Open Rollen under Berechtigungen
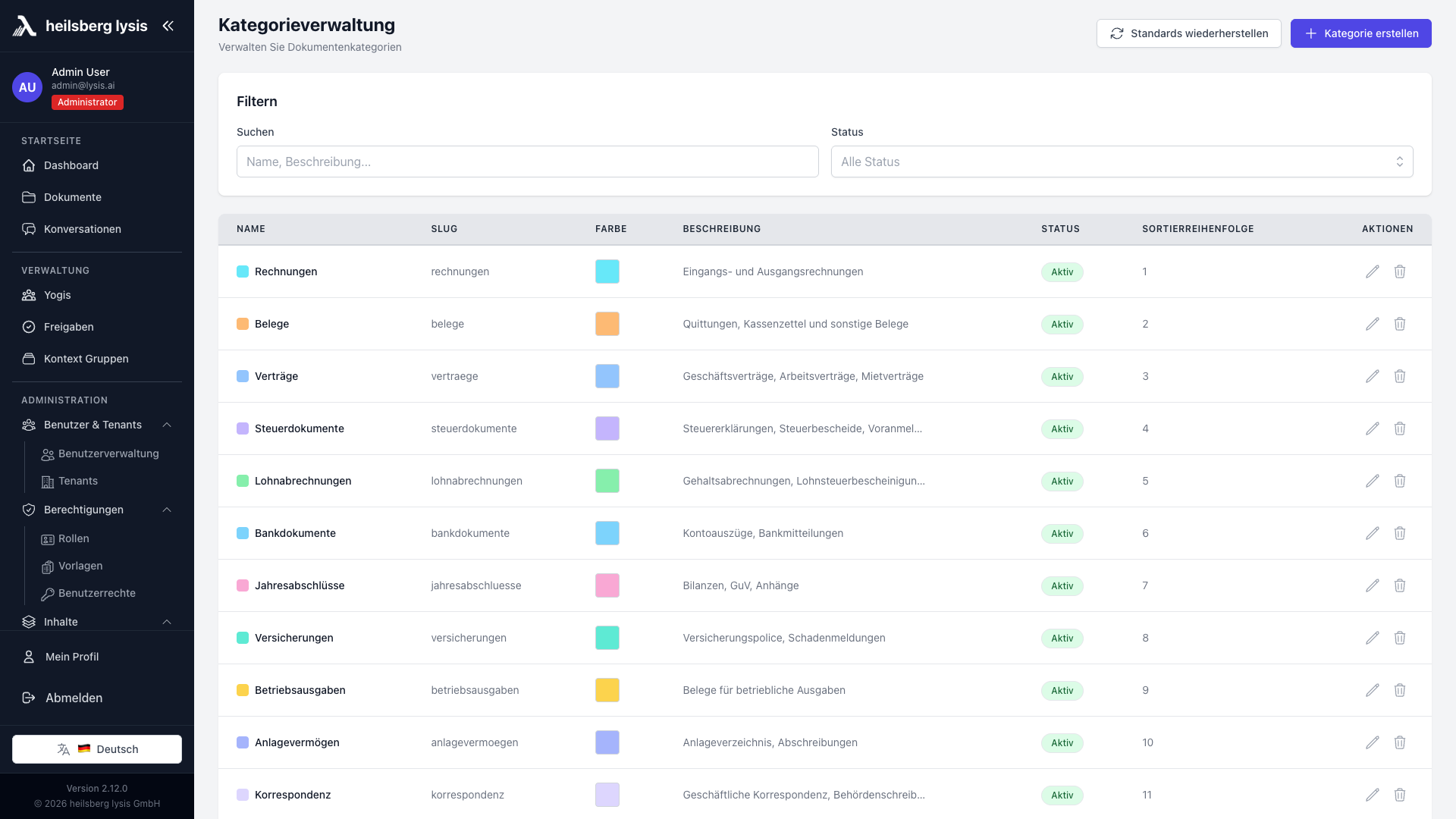Viewport: 1456px width, 819px height. [74, 538]
